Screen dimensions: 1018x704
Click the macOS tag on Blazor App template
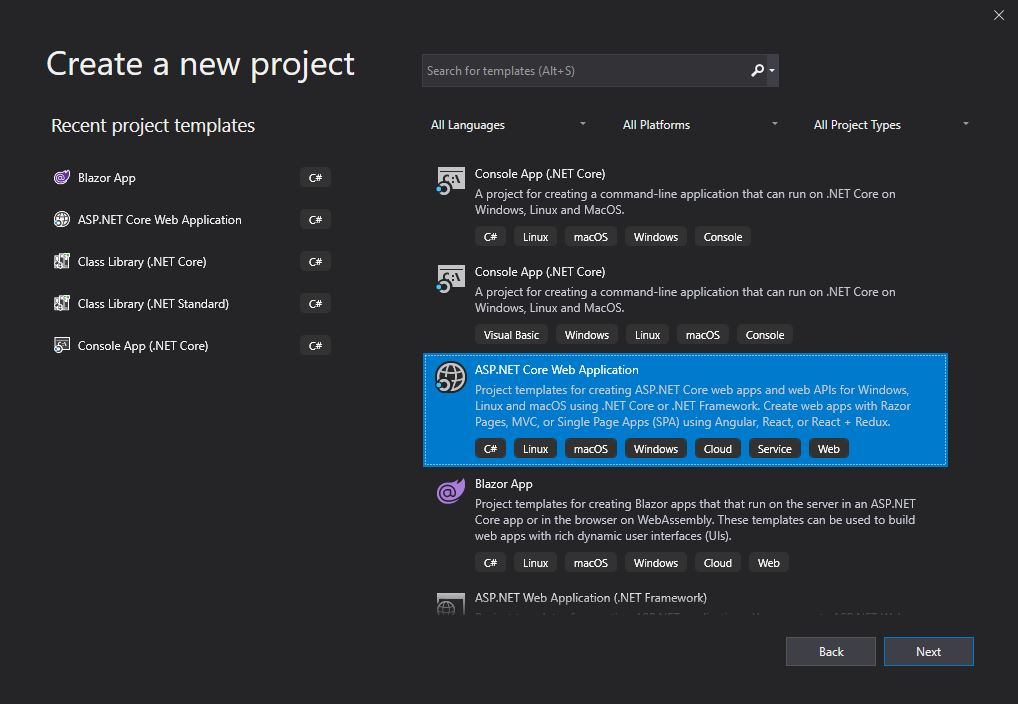coord(591,563)
